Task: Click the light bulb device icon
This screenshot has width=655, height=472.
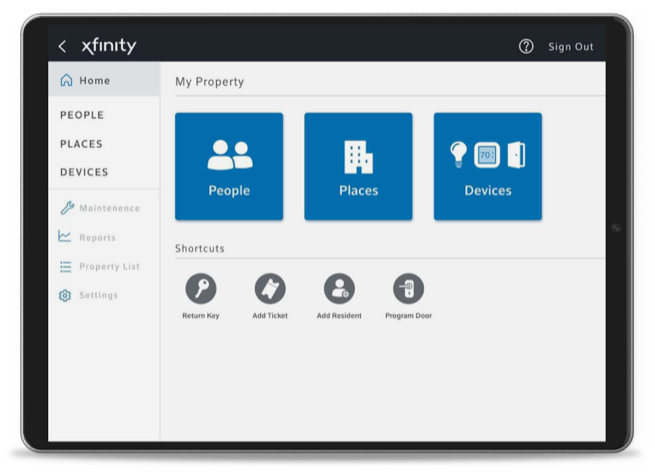Action: [458, 155]
